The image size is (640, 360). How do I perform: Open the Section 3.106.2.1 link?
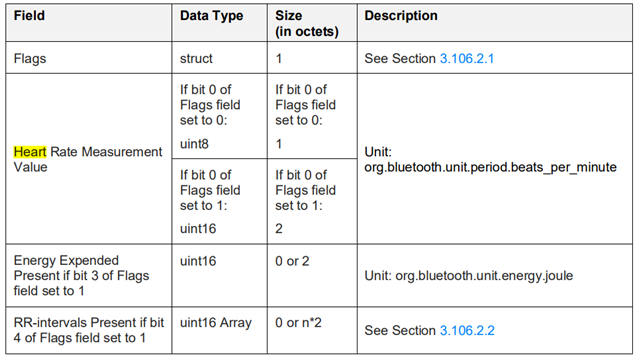click(467, 58)
